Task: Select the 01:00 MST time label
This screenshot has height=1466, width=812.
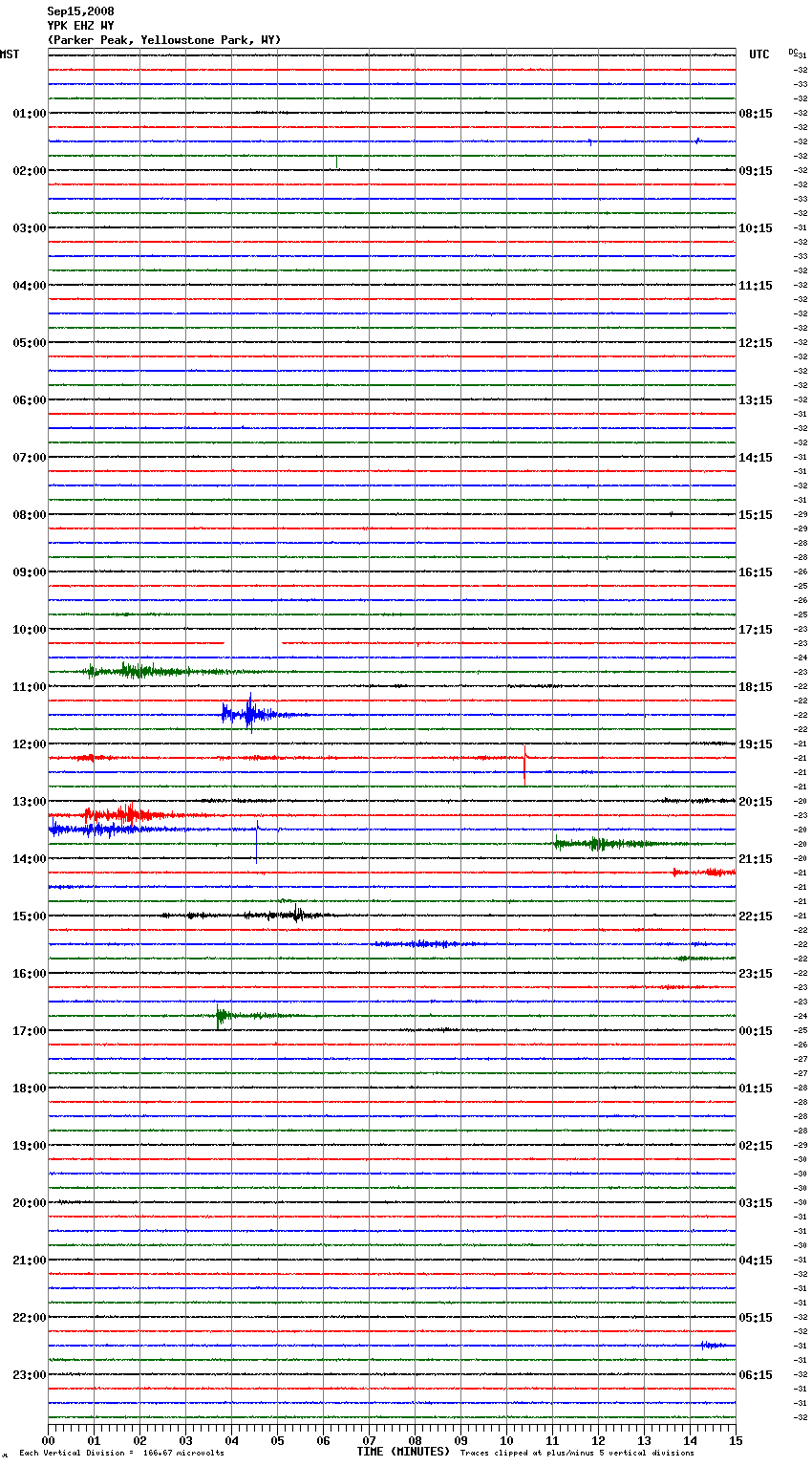Action: point(29,114)
